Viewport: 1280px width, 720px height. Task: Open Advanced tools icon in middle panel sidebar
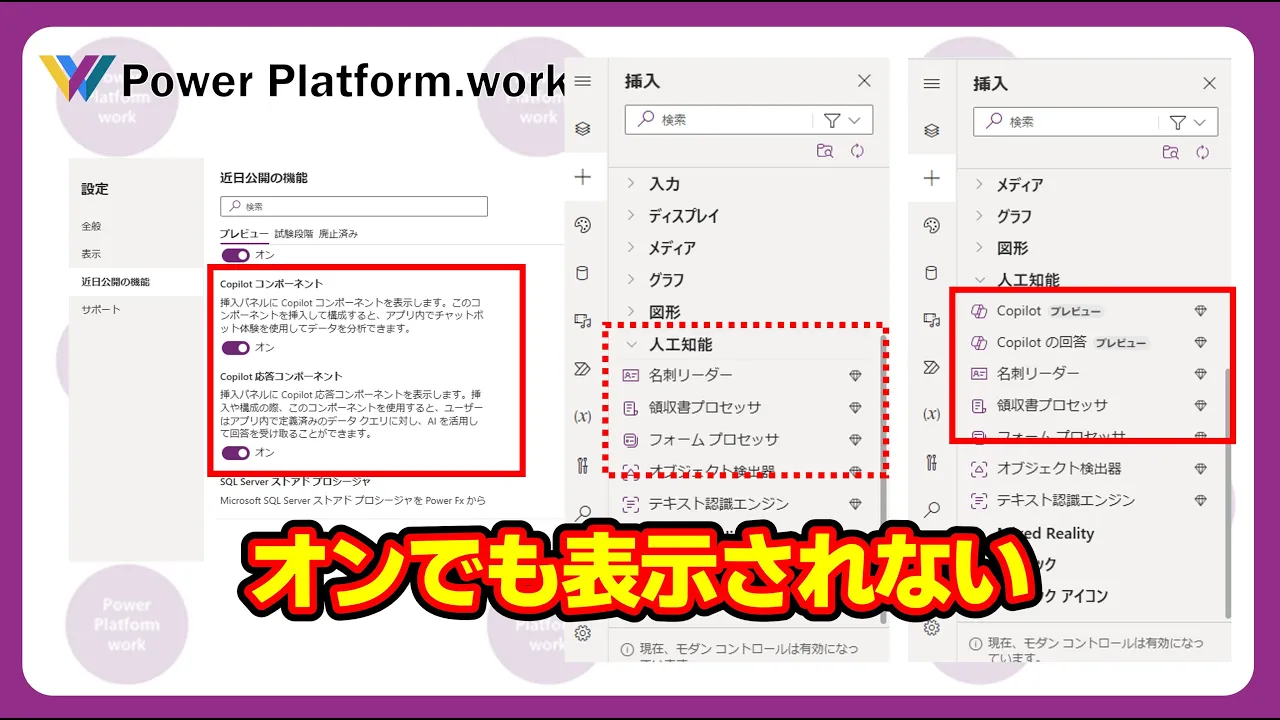pos(583,465)
